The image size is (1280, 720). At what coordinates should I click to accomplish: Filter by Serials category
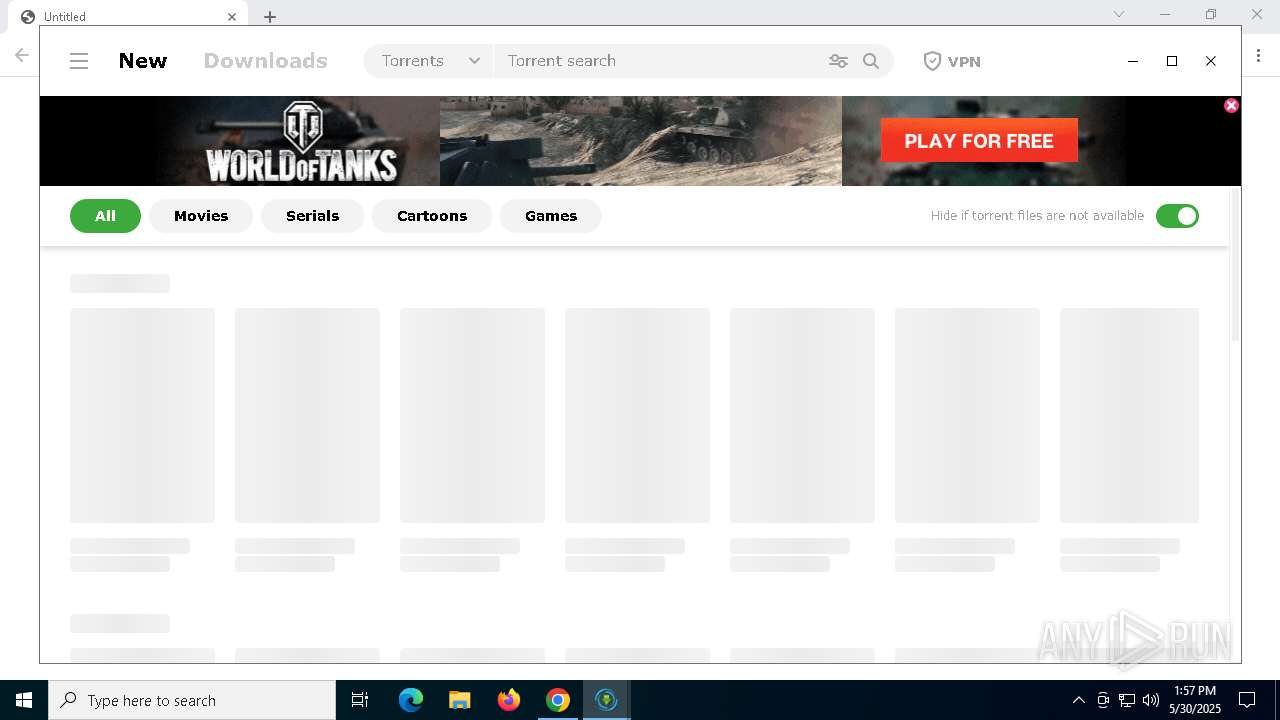312,216
